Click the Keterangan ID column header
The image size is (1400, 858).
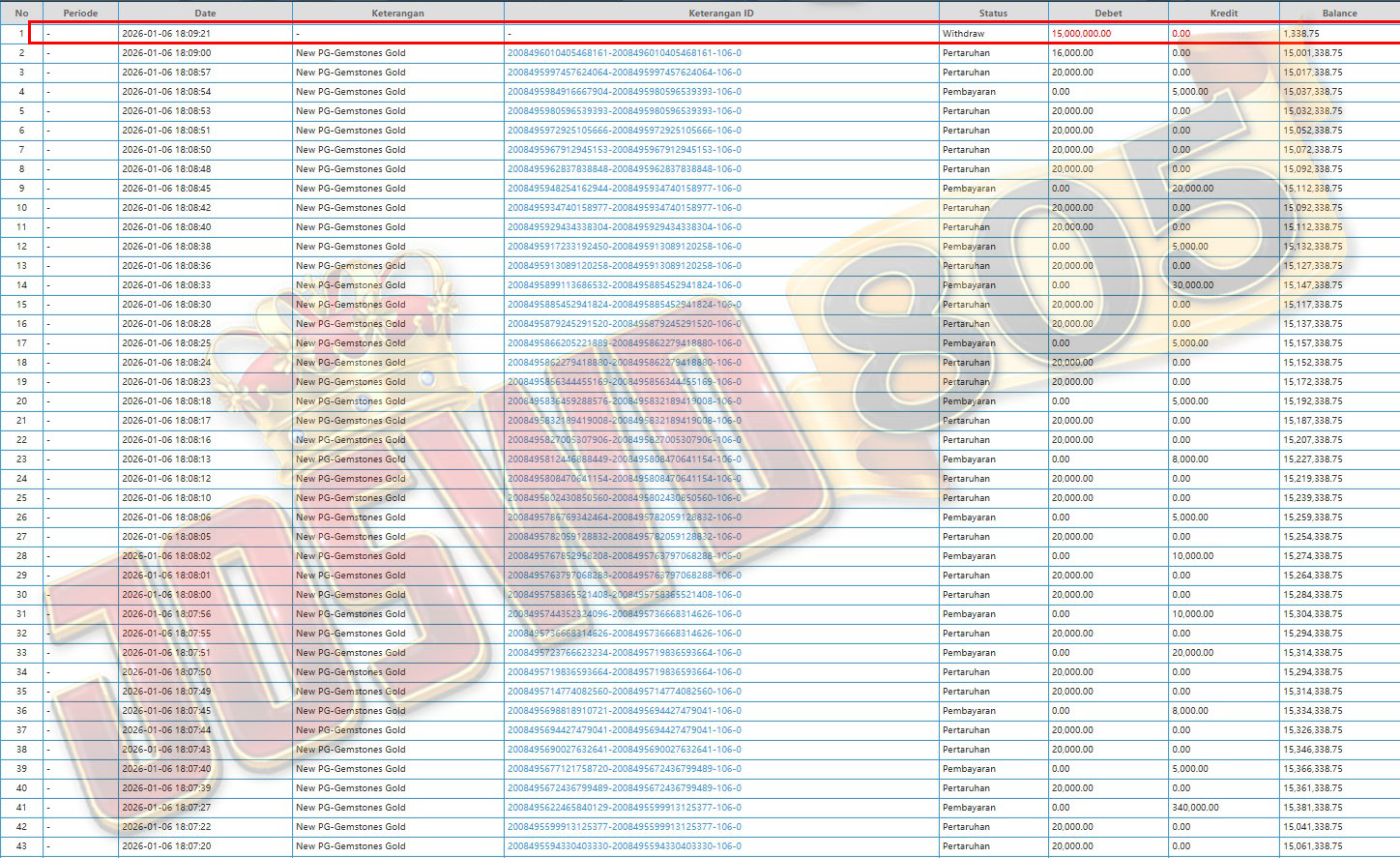click(720, 14)
